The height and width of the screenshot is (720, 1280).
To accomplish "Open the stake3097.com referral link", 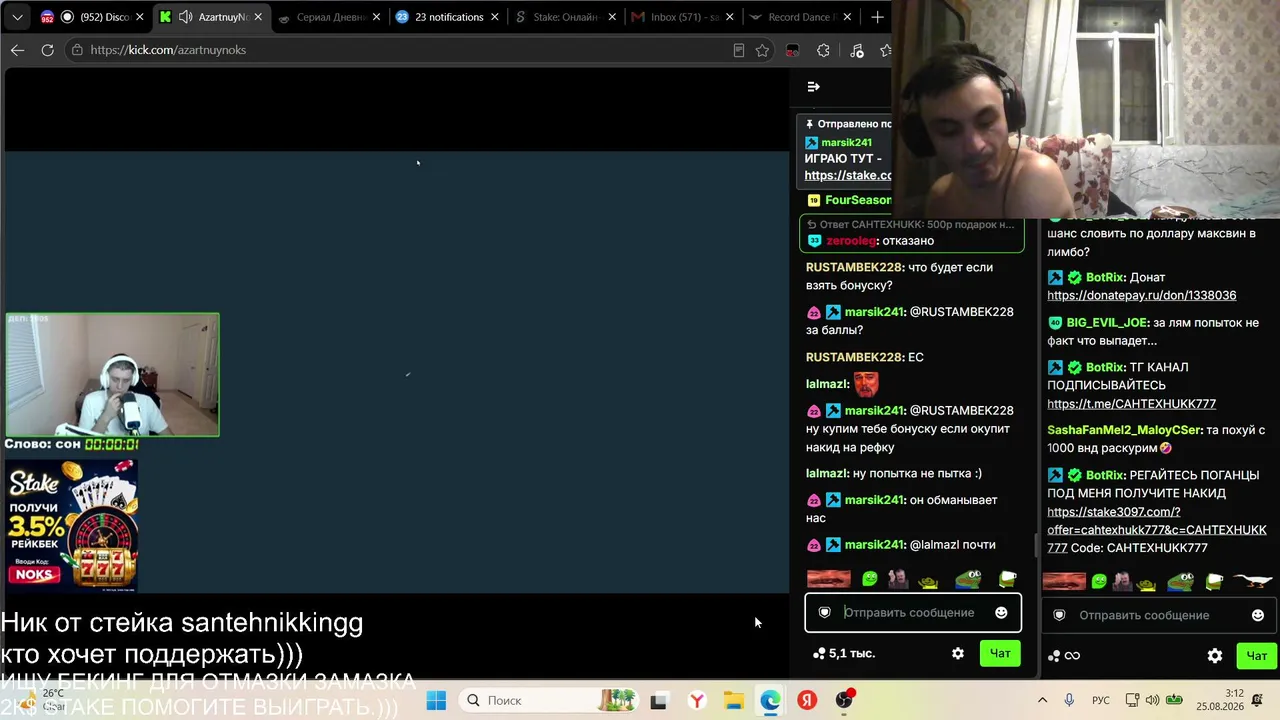I will pos(1156,530).
